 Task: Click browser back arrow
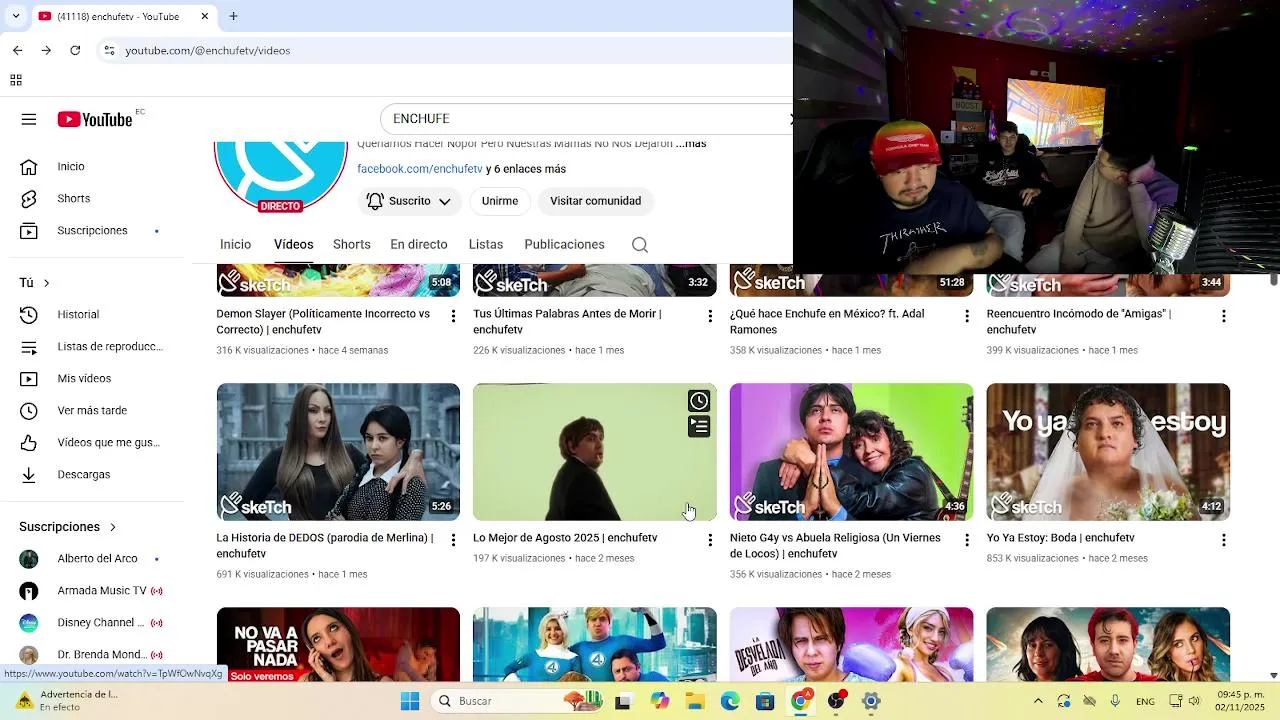point(18,50)
